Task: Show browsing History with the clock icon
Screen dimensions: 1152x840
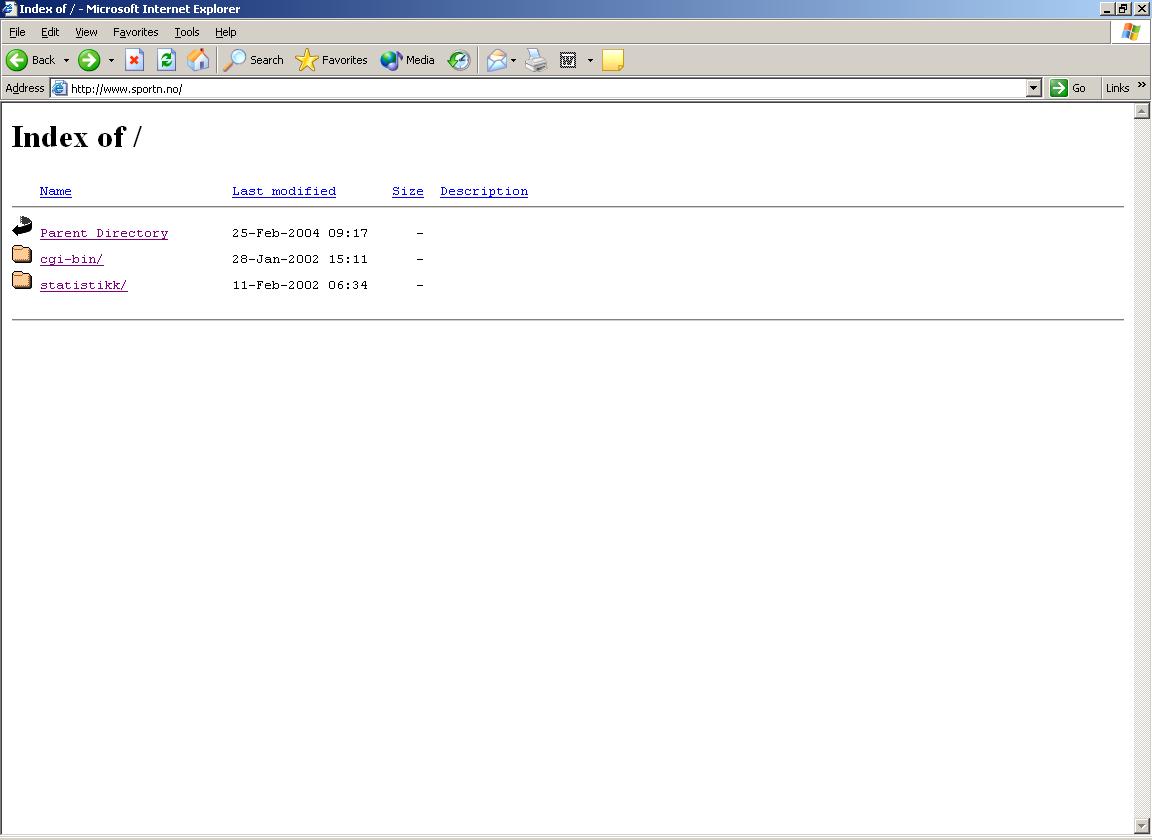Action: click(x=459, y=60)
